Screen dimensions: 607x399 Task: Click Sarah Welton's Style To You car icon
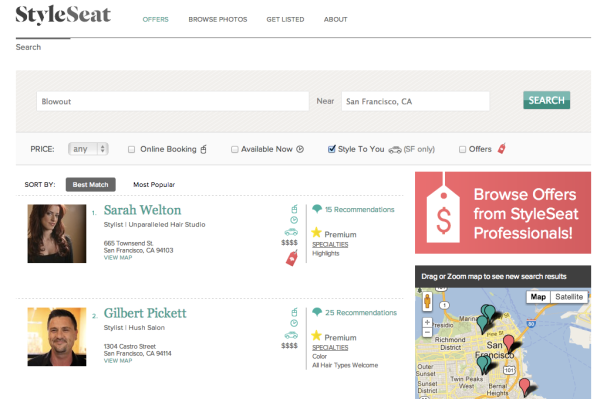(291, 232)
